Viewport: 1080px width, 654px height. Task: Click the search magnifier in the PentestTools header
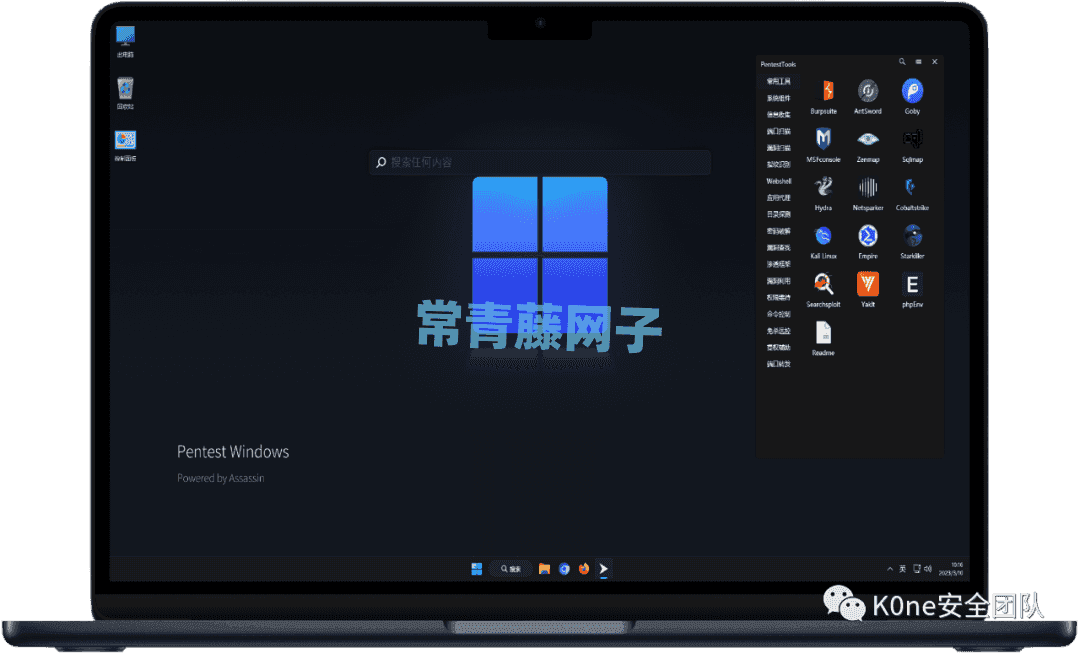[902, 63]
